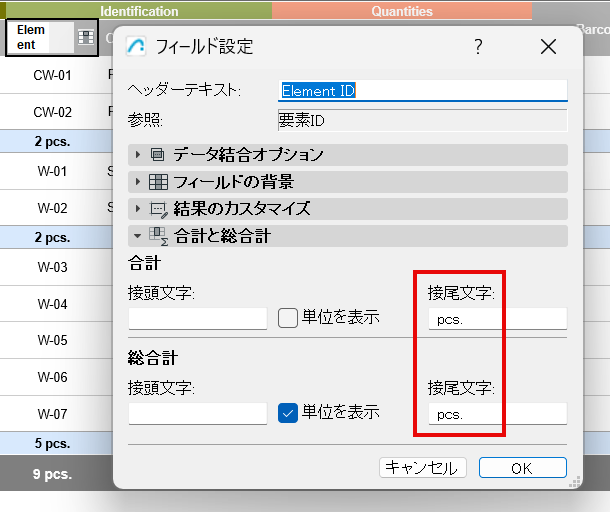Click the 9 pcs. grand total cell
Image resolution: width=610 pixels, height=512 pixels.
point(53,473)
